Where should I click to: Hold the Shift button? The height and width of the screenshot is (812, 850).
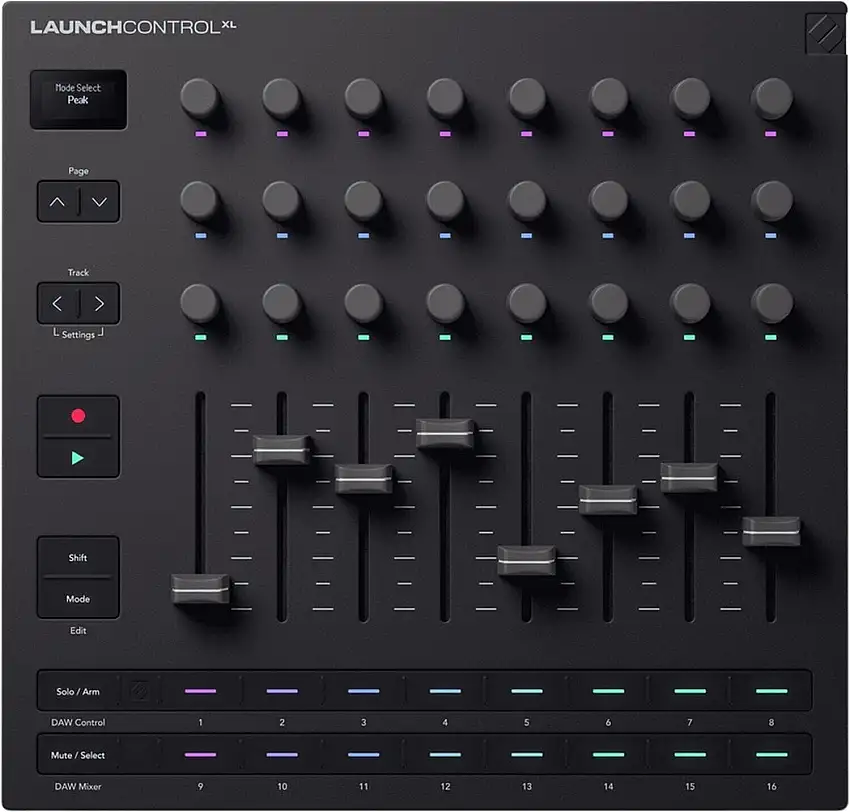tap(78, 557)
